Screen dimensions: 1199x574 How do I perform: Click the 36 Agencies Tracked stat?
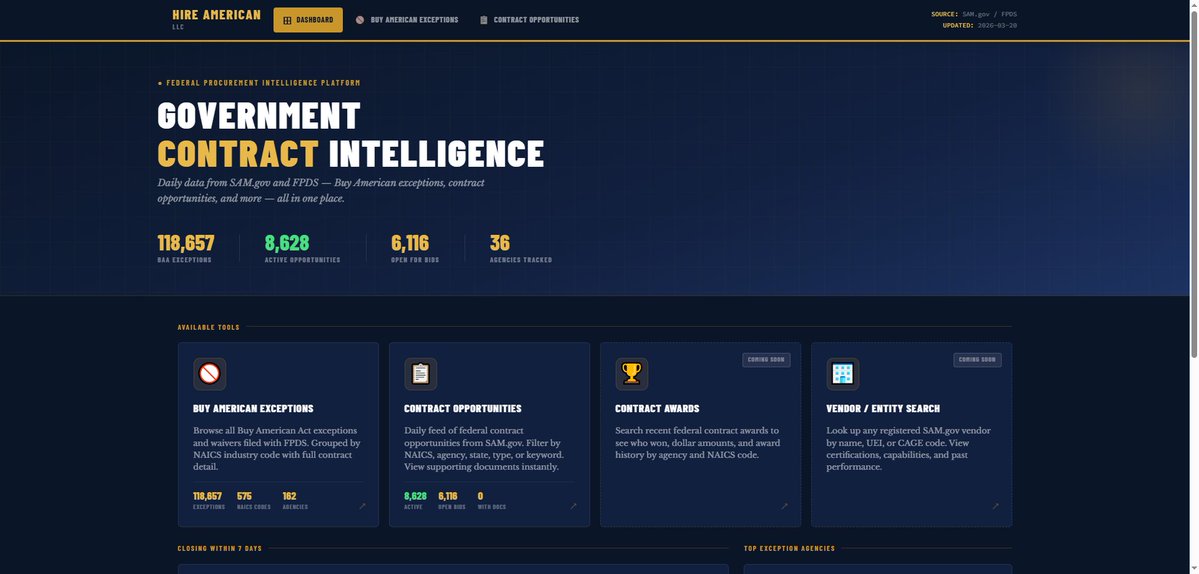520,248
